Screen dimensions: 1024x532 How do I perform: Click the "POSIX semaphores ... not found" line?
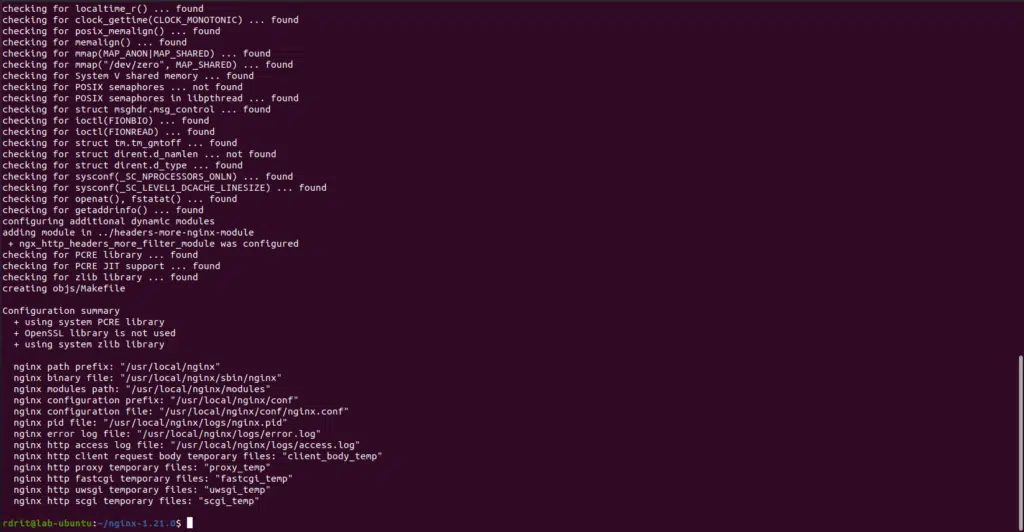122,87
